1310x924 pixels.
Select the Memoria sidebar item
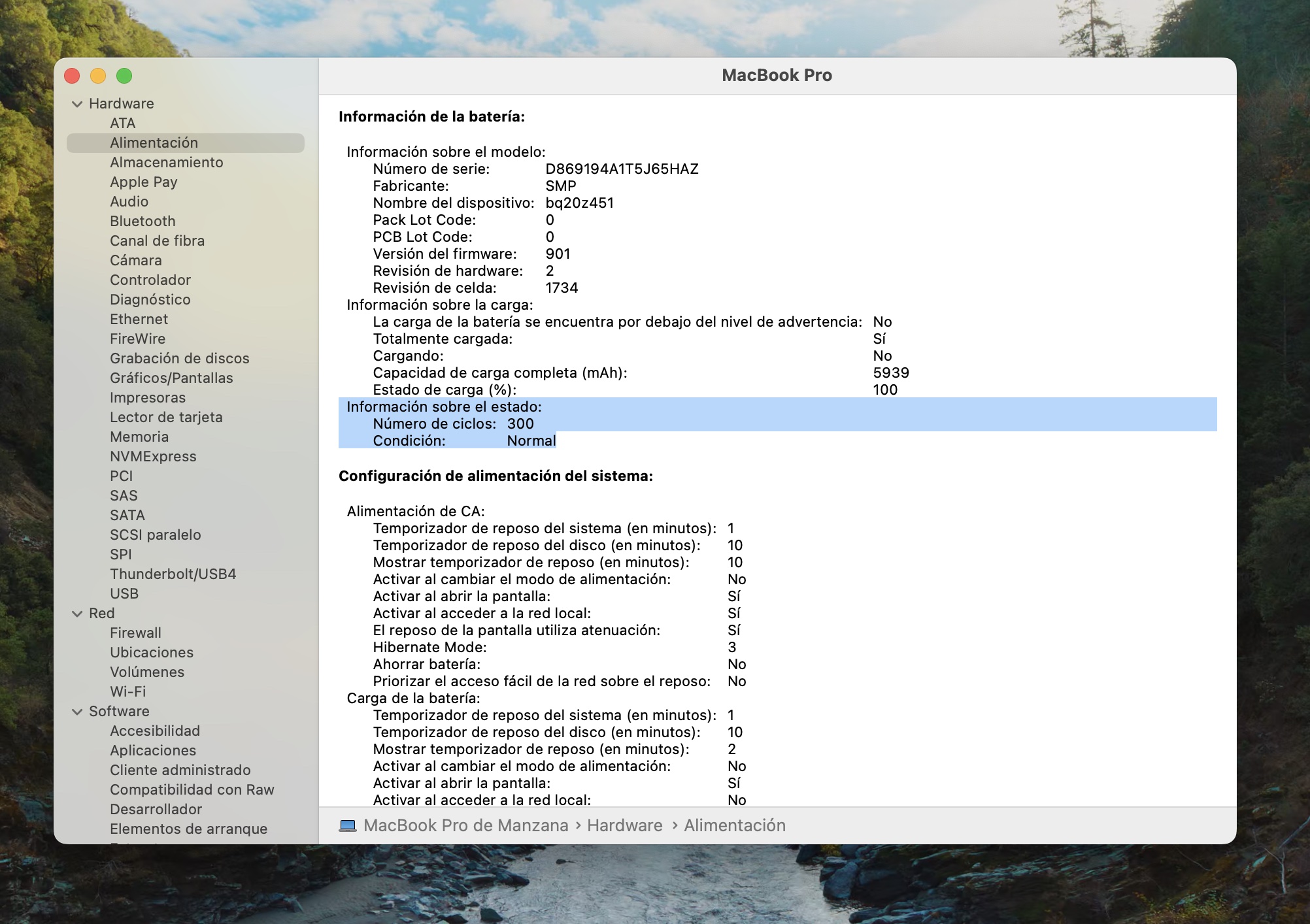(x=139, y=437)
